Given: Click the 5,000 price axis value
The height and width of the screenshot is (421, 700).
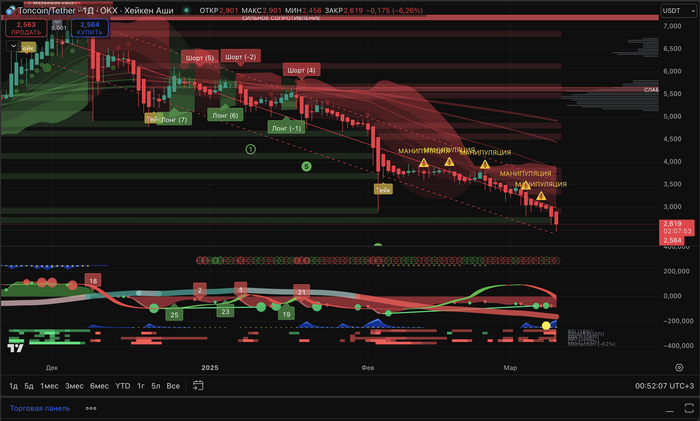Looking at the screenshot, I should click(x=672, y=116).
